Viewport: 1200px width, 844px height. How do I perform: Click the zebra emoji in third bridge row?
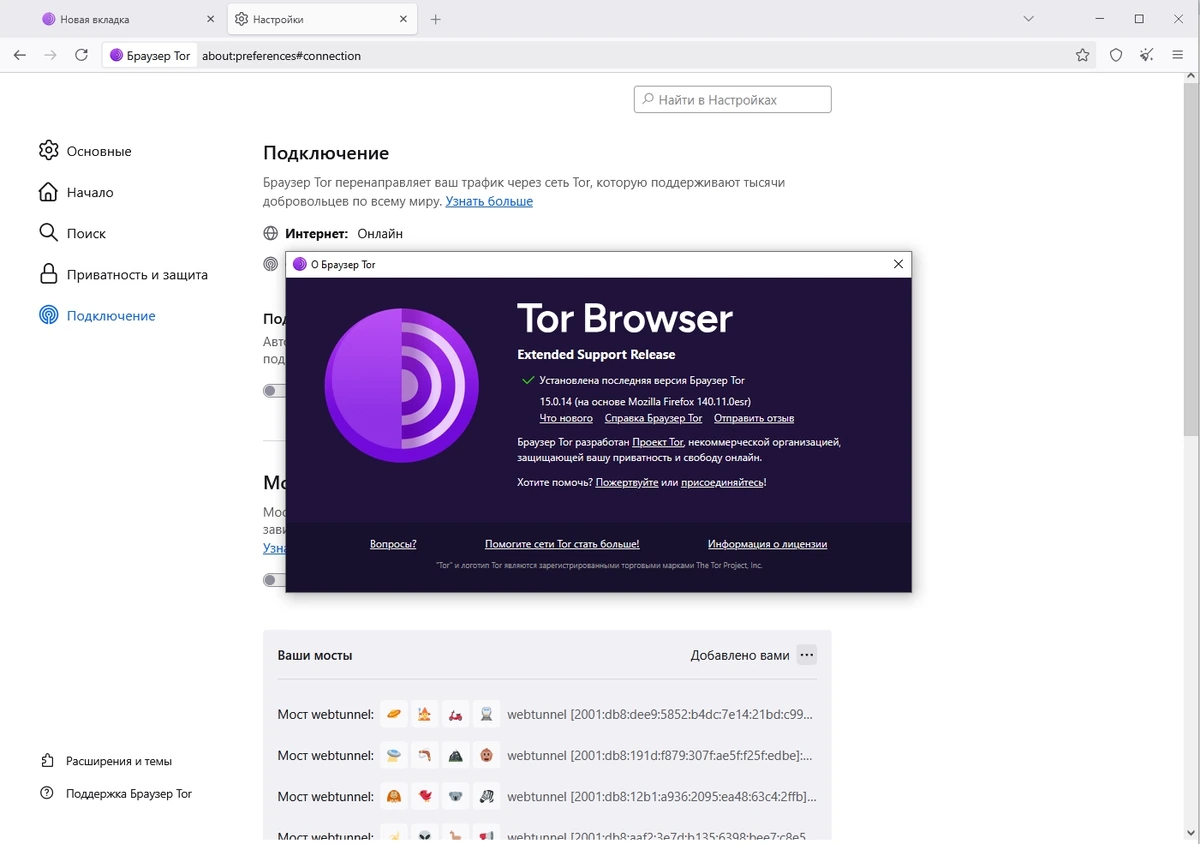(486, 796)
